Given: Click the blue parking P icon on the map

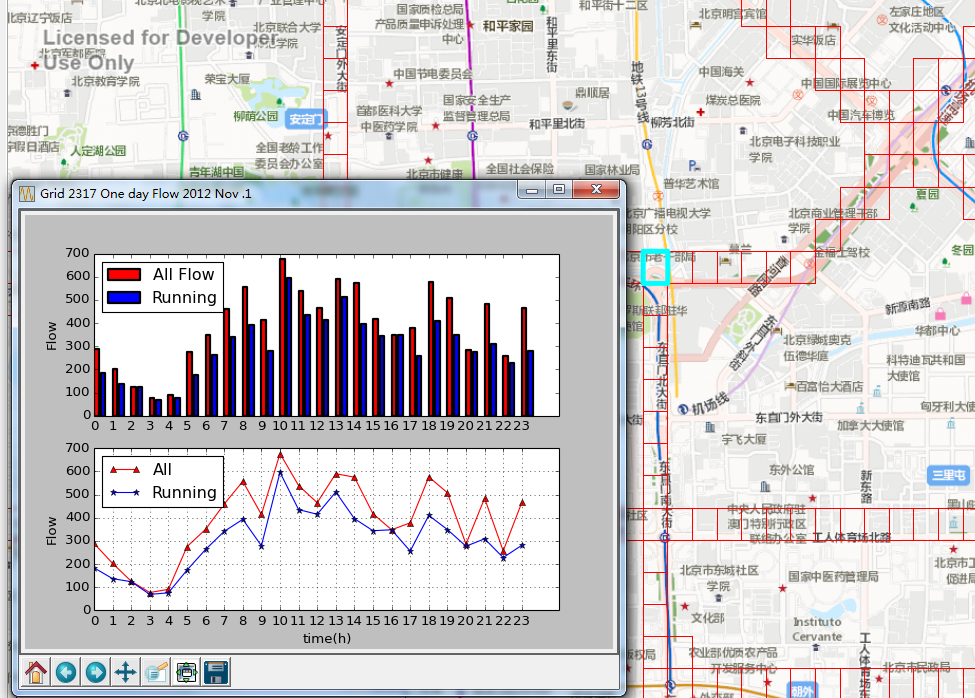Looking at the screenshot, I should pyautogui.click(x=694, y=166).
